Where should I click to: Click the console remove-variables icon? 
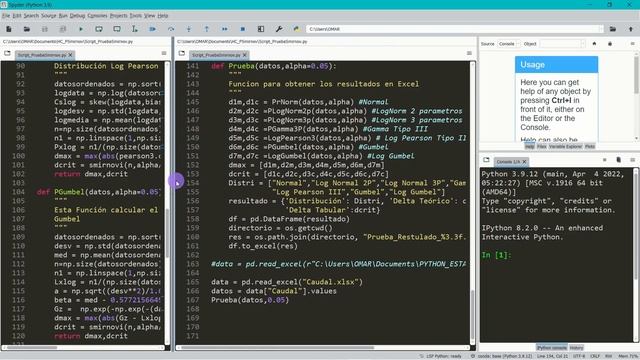point(618,160)
